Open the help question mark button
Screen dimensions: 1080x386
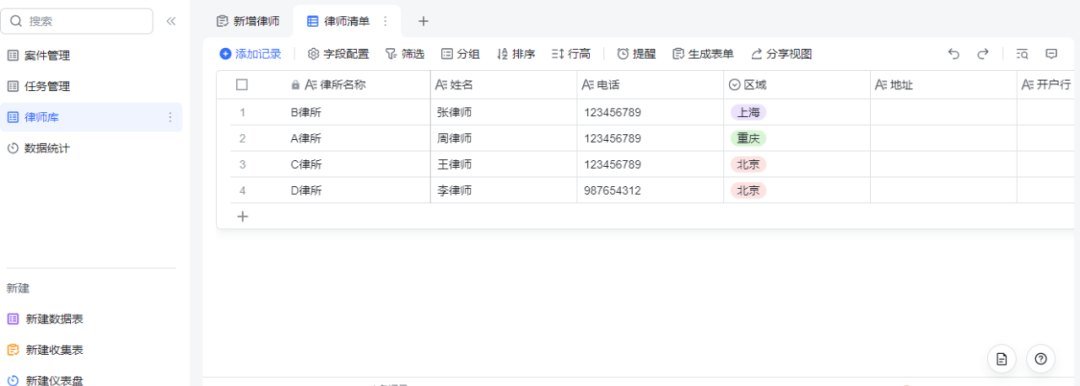click(1041, 359)
